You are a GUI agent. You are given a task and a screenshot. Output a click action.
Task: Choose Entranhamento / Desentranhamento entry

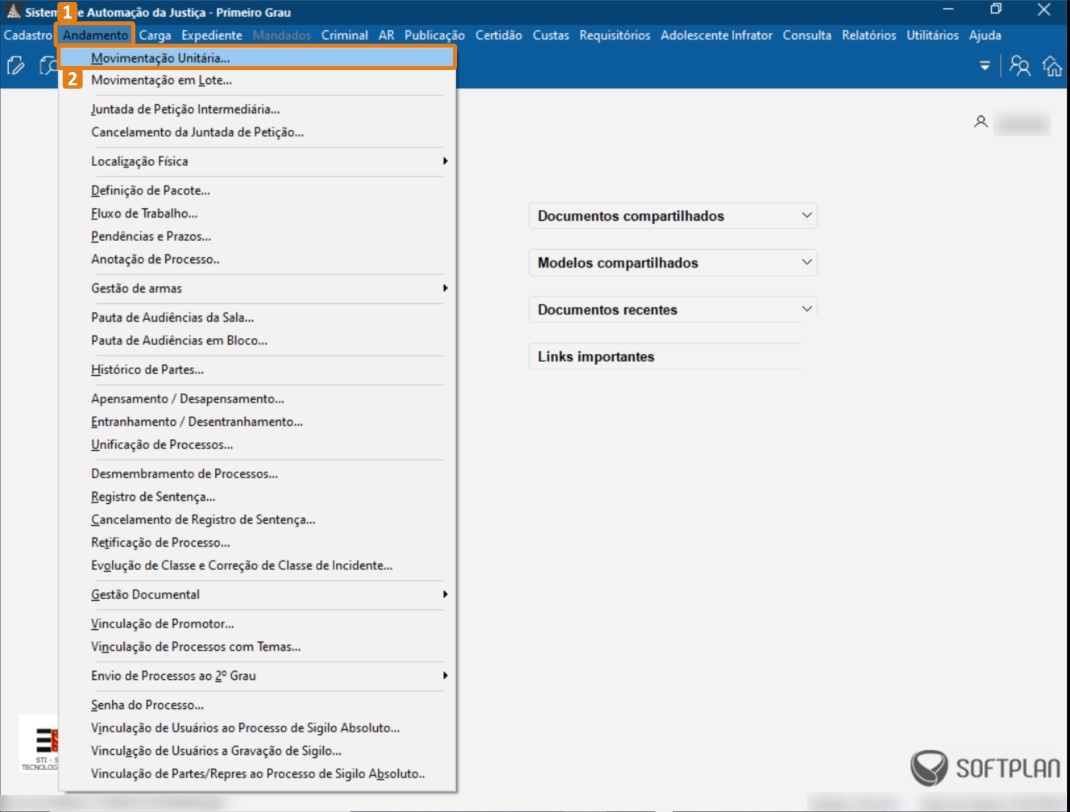tap(257, 422)
